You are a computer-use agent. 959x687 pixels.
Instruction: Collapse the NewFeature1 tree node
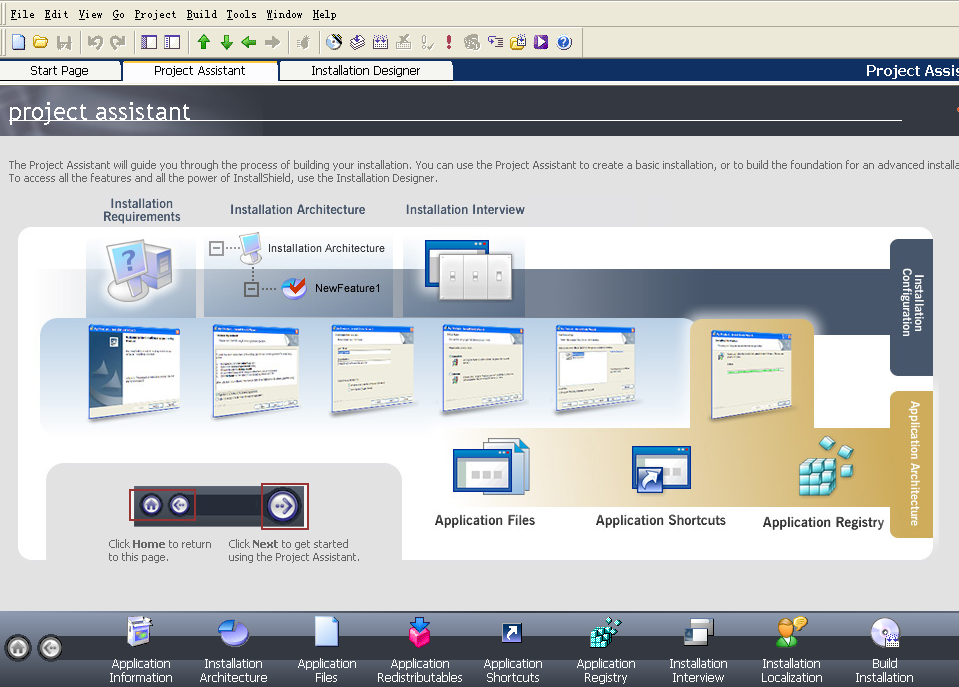[x=251, y=289]
